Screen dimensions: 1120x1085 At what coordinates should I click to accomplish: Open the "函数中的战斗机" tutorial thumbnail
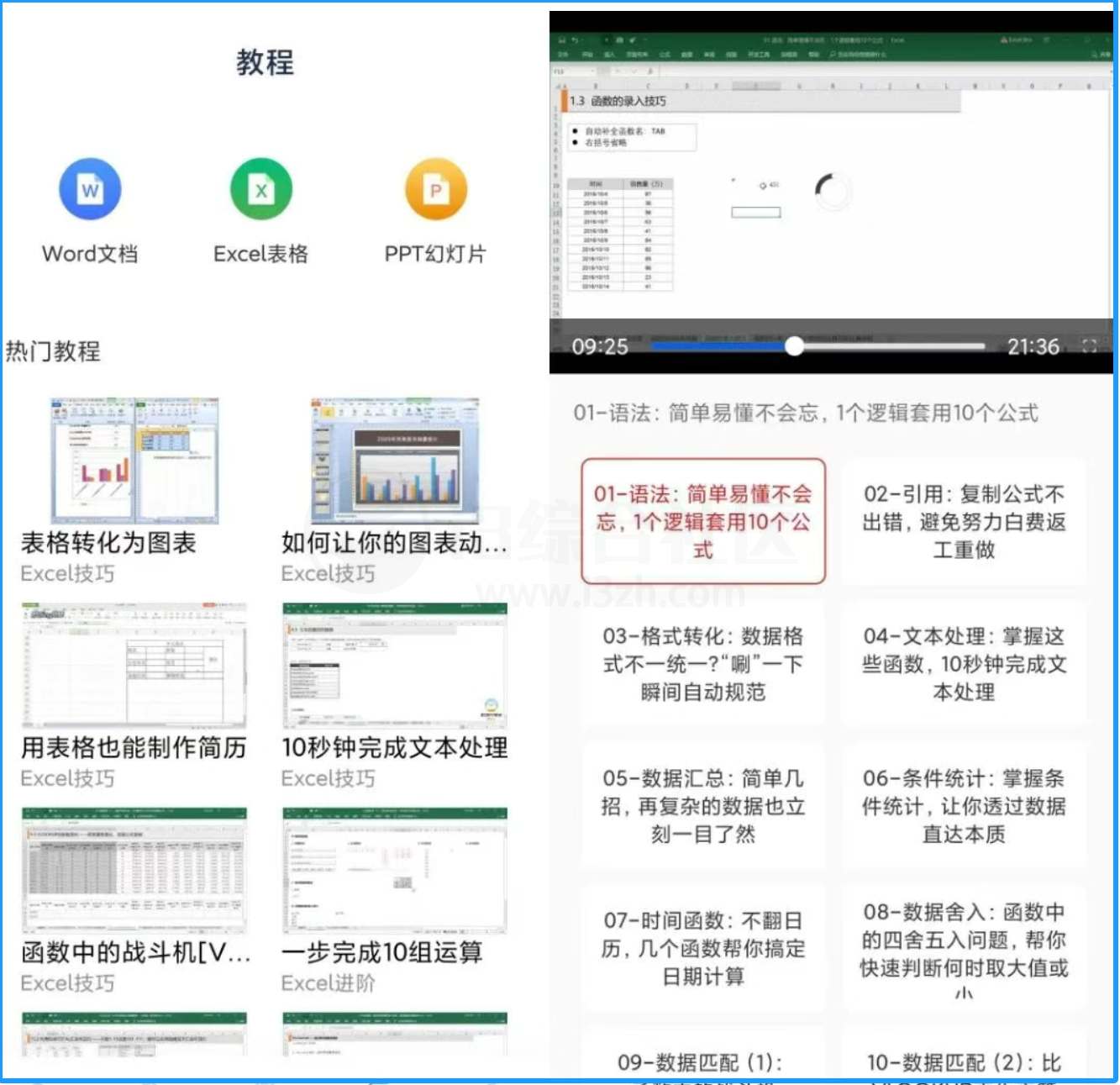(x=134, y=871)
